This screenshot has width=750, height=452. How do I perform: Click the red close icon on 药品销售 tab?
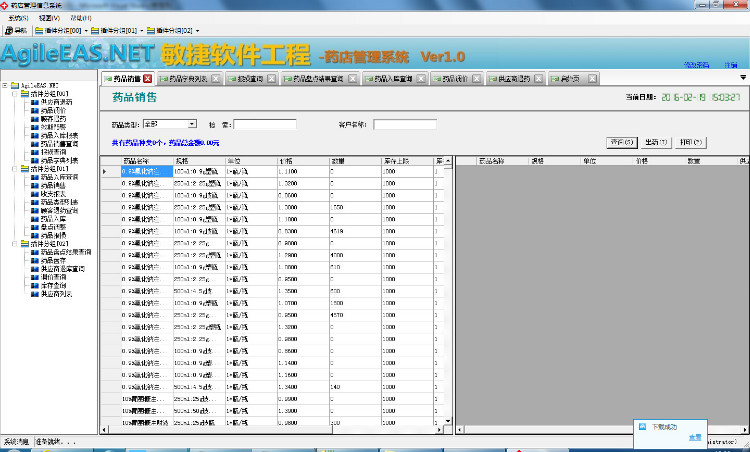(x=147, y=78)
